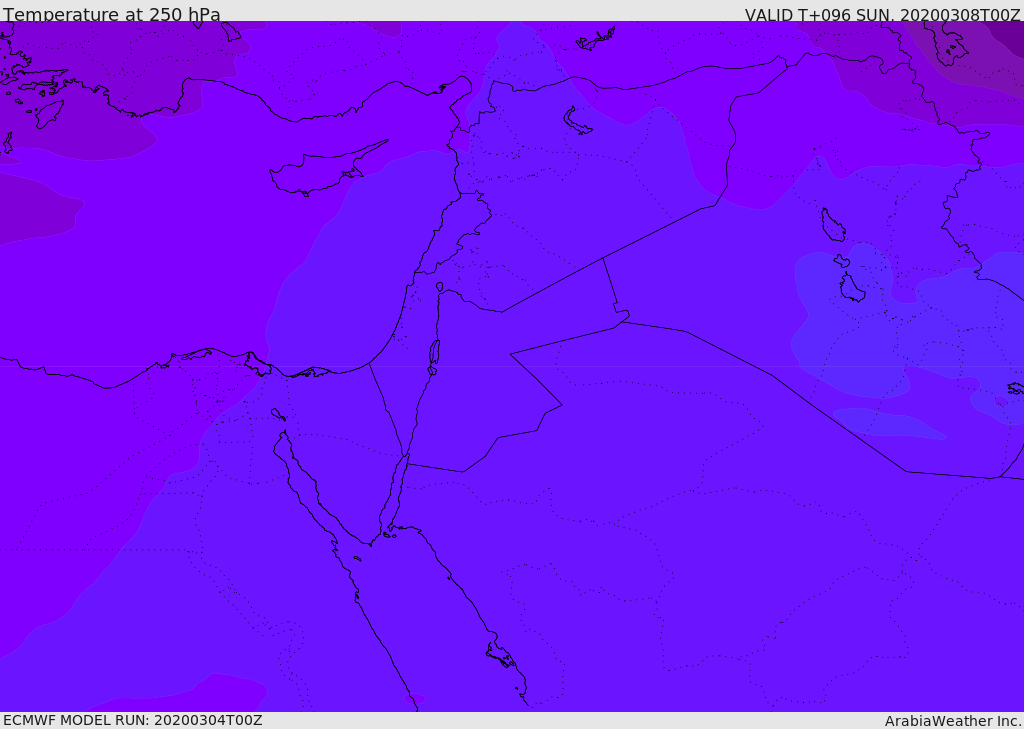This screenshot has width=1024, height=729.
Task: Click the VALID T+096 timestamp text
Action: click(x=882, y=15)
